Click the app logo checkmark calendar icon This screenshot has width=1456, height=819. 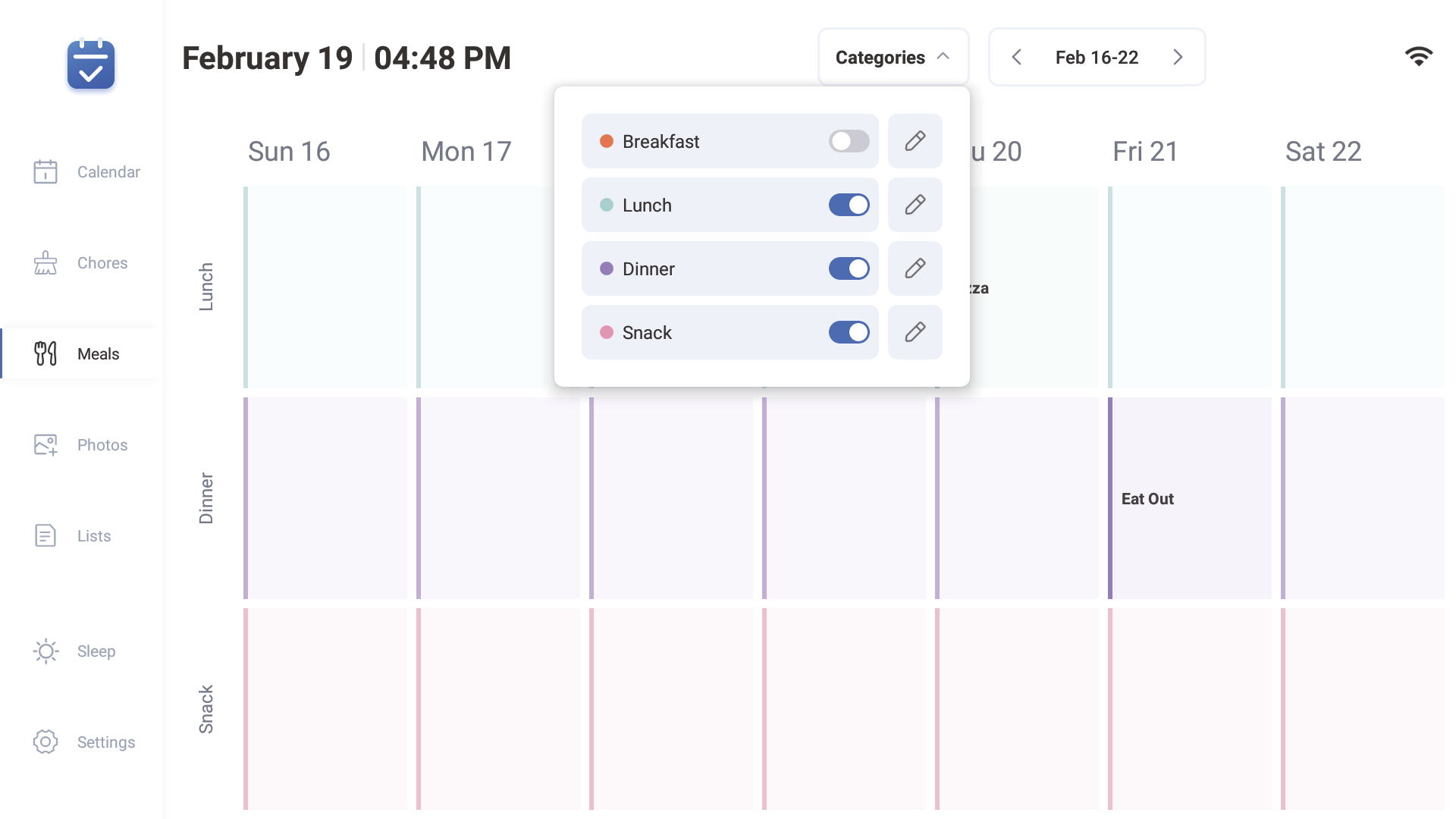(91, 65)
